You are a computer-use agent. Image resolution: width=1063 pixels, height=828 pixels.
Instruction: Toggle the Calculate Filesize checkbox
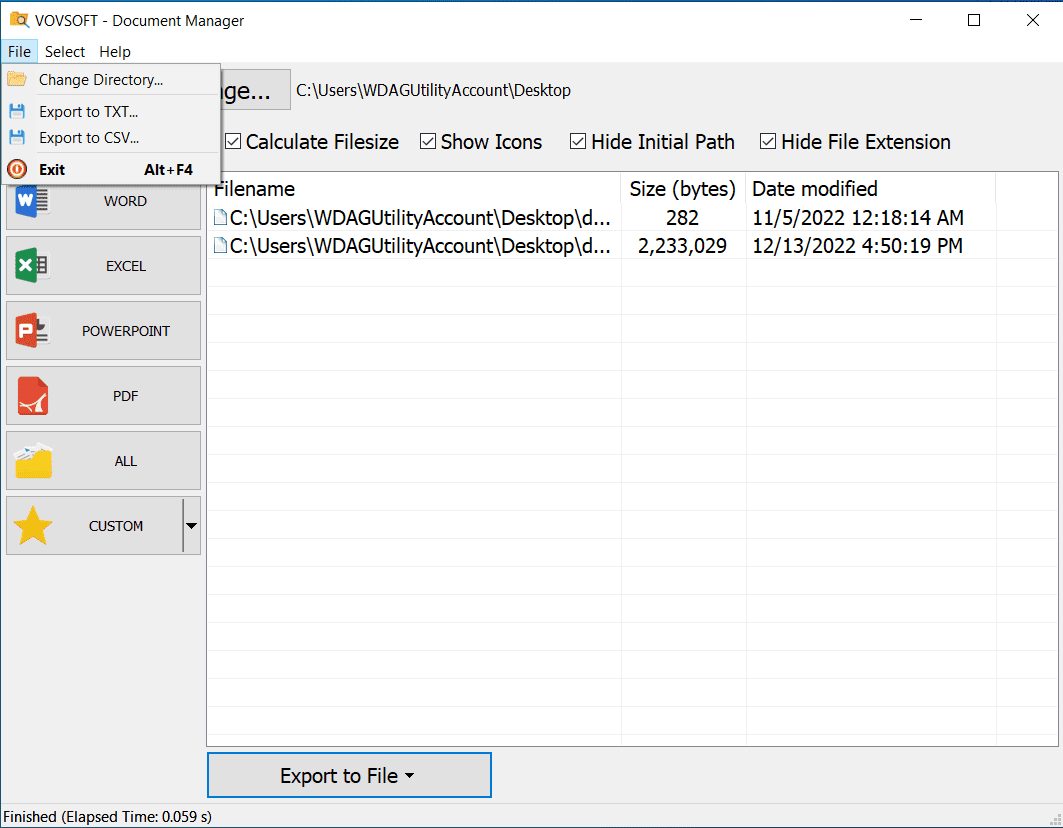pos(233,142)
